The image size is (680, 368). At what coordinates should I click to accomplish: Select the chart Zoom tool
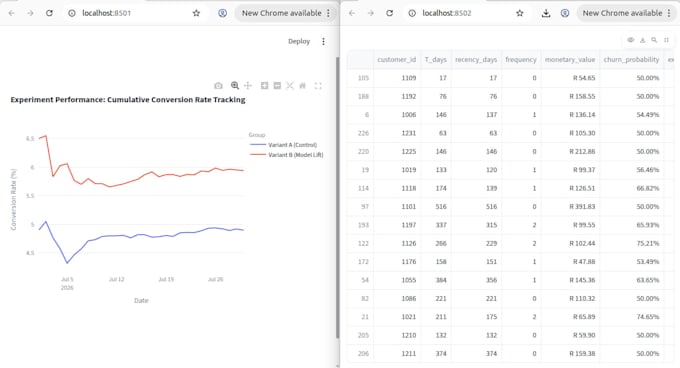pos(235,86)
